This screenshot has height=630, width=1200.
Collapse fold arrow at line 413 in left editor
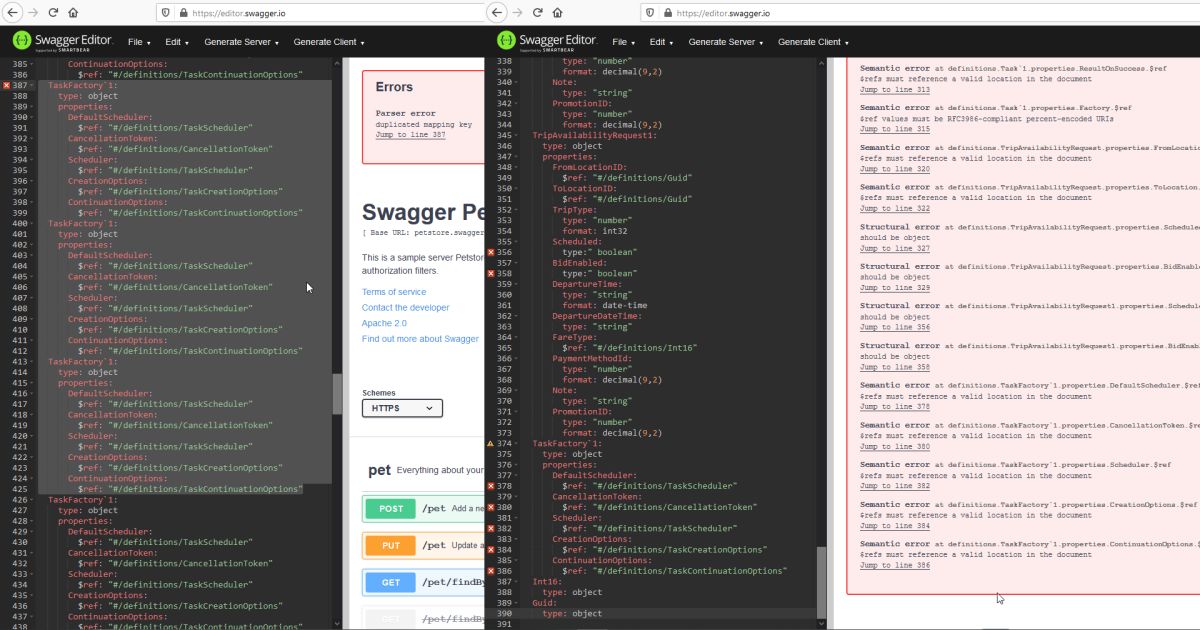33,361
